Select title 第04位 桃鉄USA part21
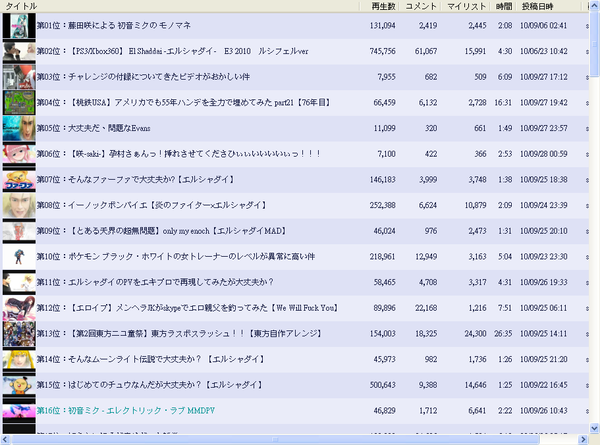 (x=184, y=103)
